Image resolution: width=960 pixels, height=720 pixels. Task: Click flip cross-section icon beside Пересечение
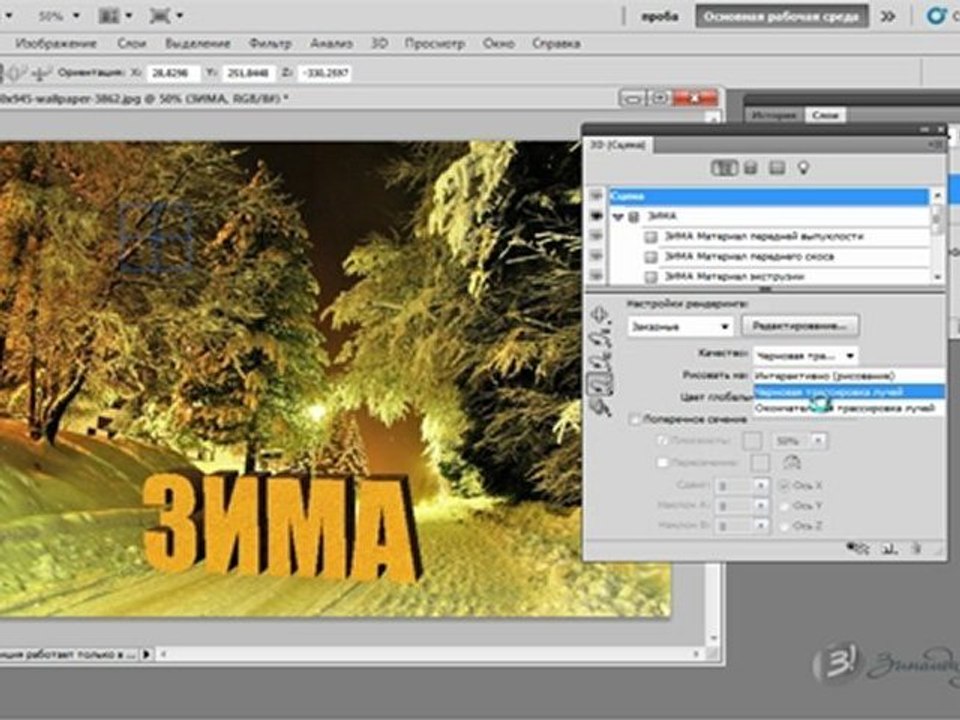point(792,462)
